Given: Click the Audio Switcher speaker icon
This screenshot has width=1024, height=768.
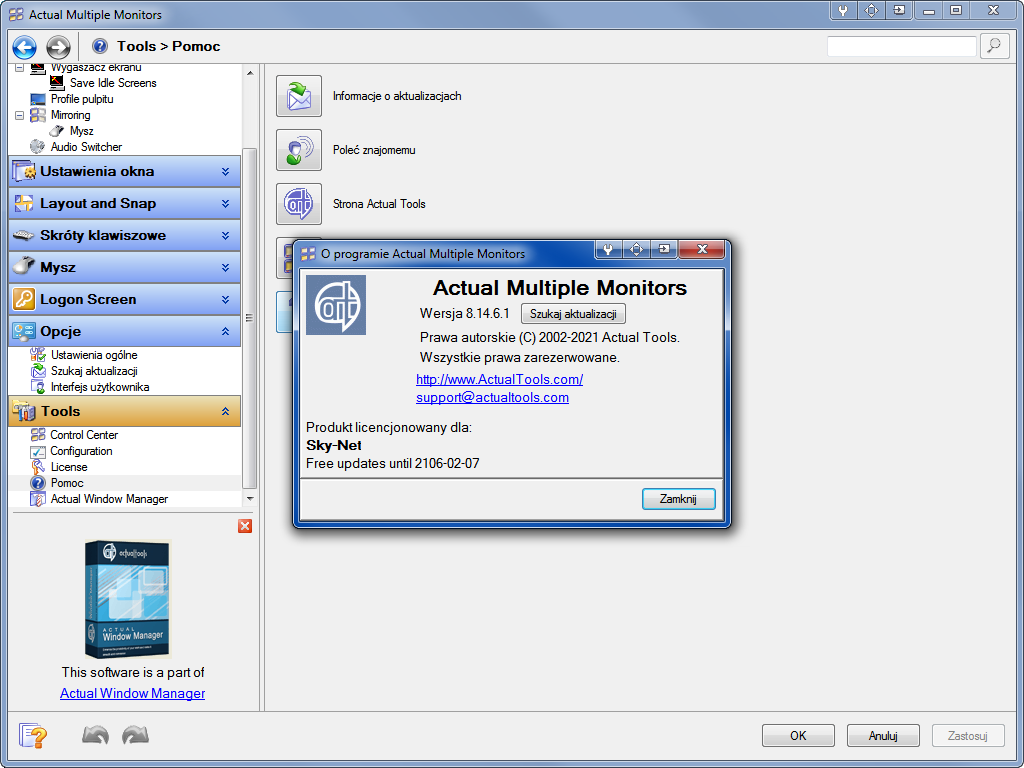Looking at the screenshot, I should pos(38,147).
